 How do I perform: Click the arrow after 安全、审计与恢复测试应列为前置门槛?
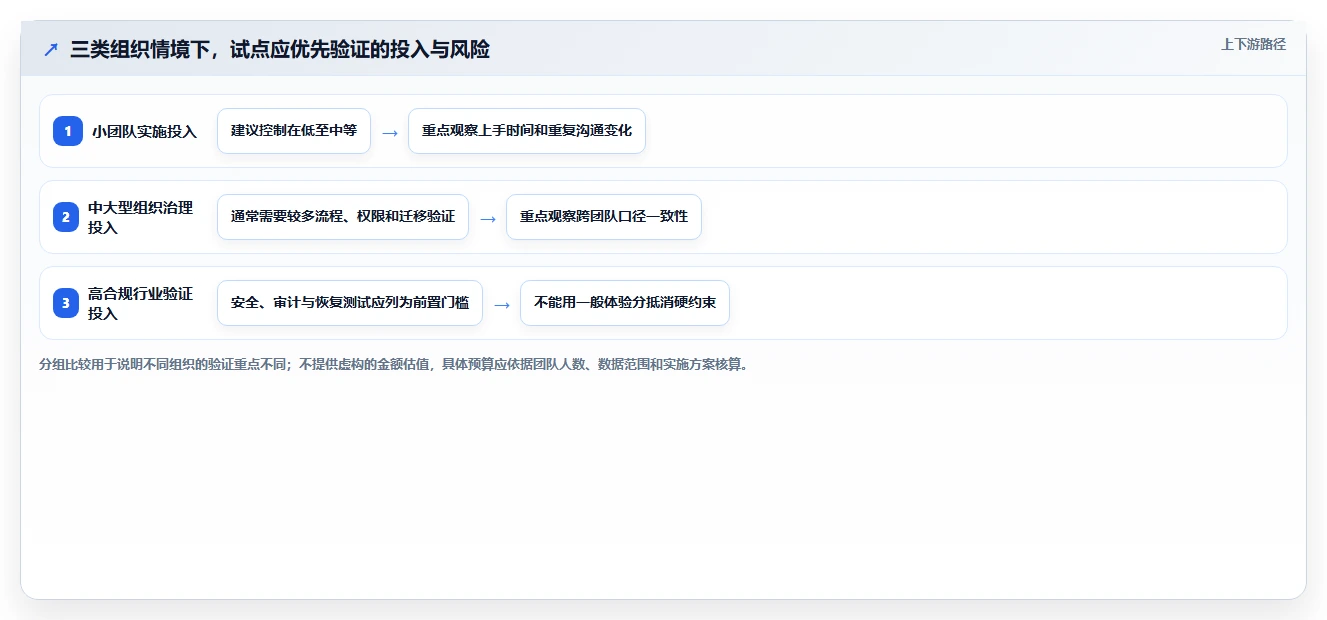click(502, 304)
